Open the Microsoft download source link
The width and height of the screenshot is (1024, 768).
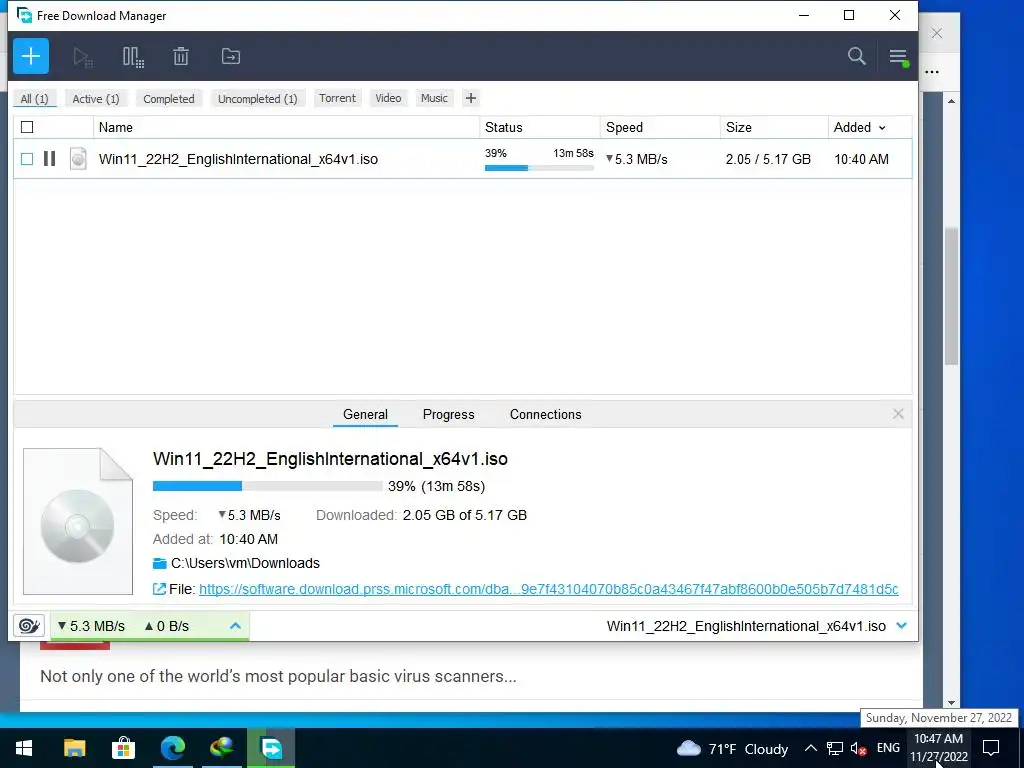point(549,589)
